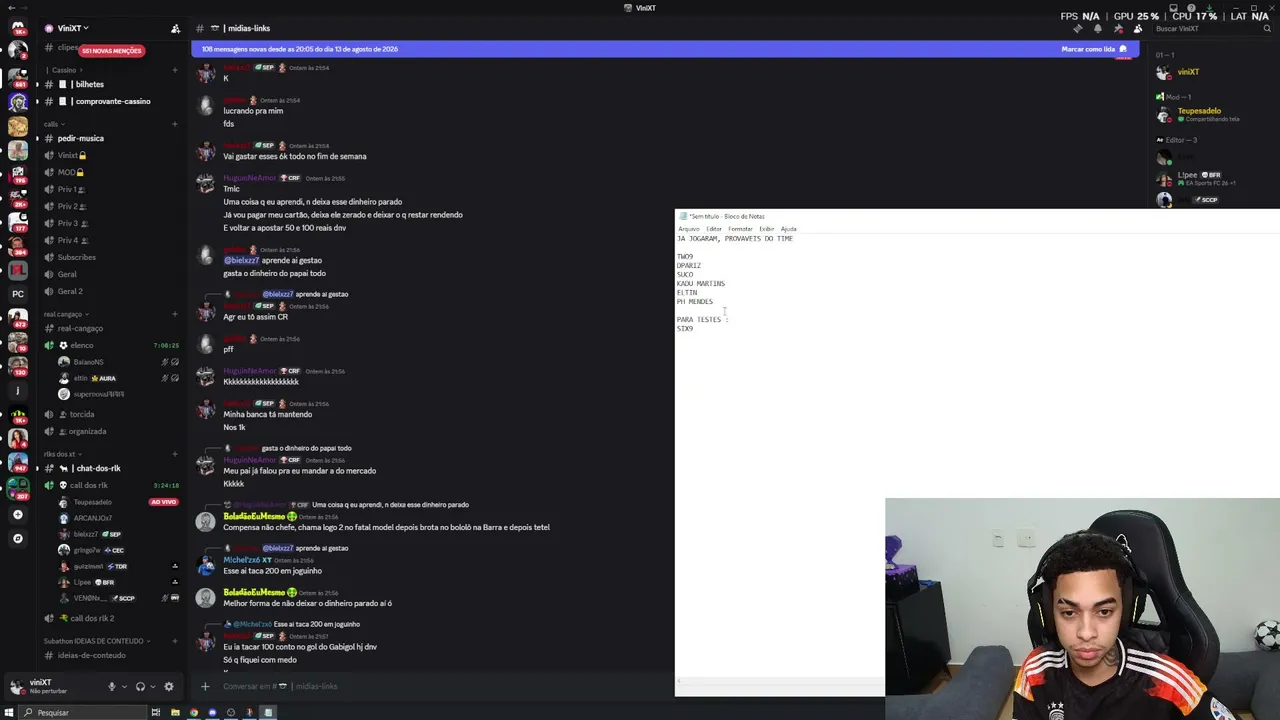Open the PC server in the server list
This screenshot has width=1280, height=720.
coord(18,294)
